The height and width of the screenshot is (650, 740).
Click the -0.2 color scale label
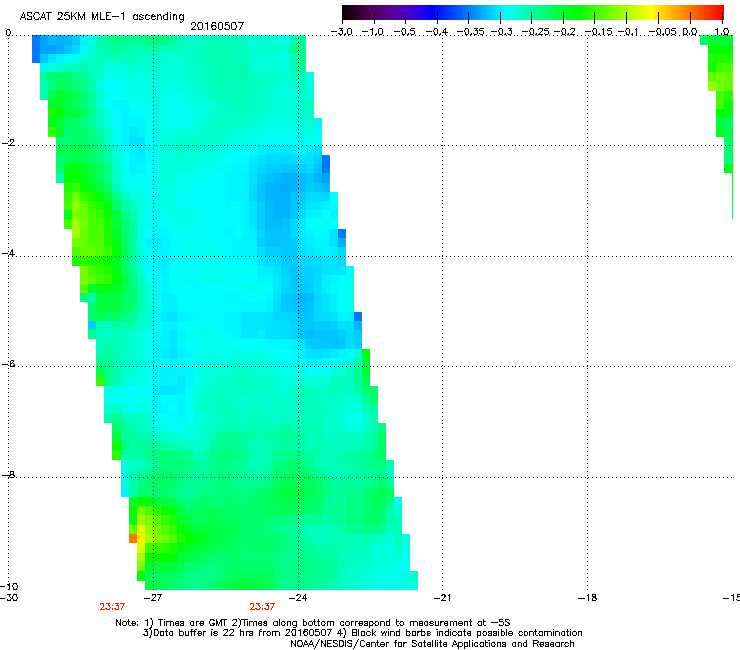(x=565, y=32)
